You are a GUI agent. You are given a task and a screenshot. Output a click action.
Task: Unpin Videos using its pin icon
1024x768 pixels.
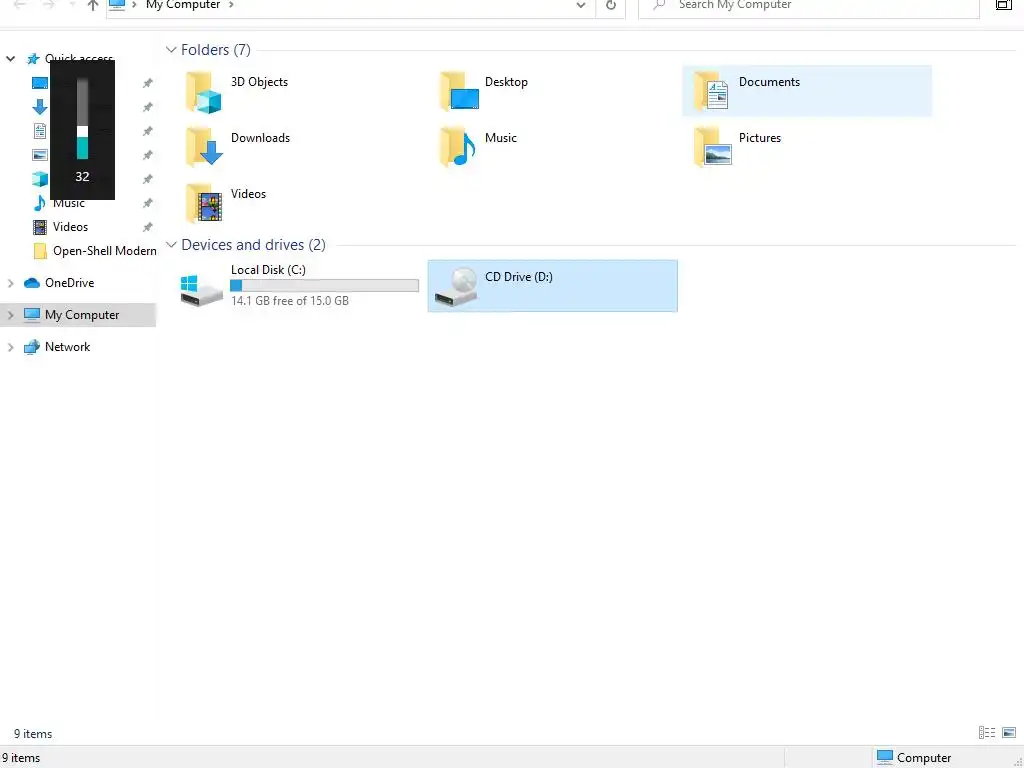tap(148, 227)
